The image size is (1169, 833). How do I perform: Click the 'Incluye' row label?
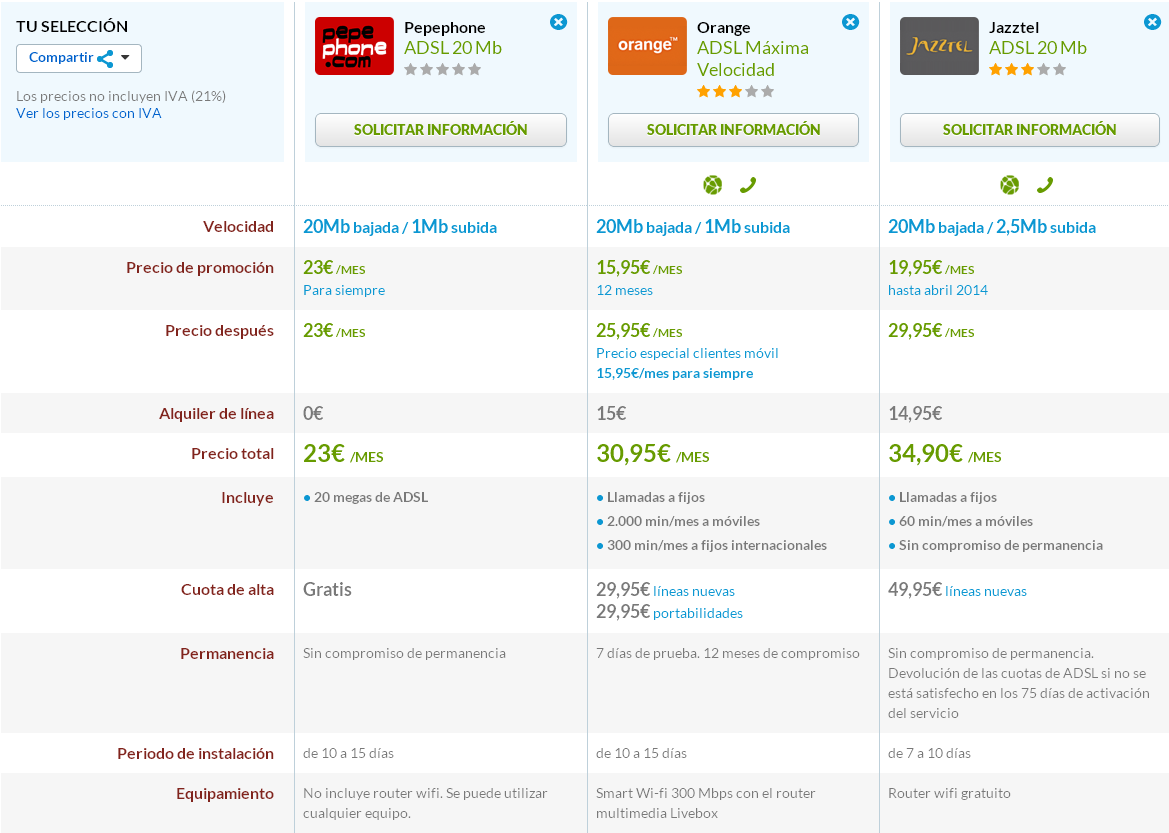tap(248, 498)
